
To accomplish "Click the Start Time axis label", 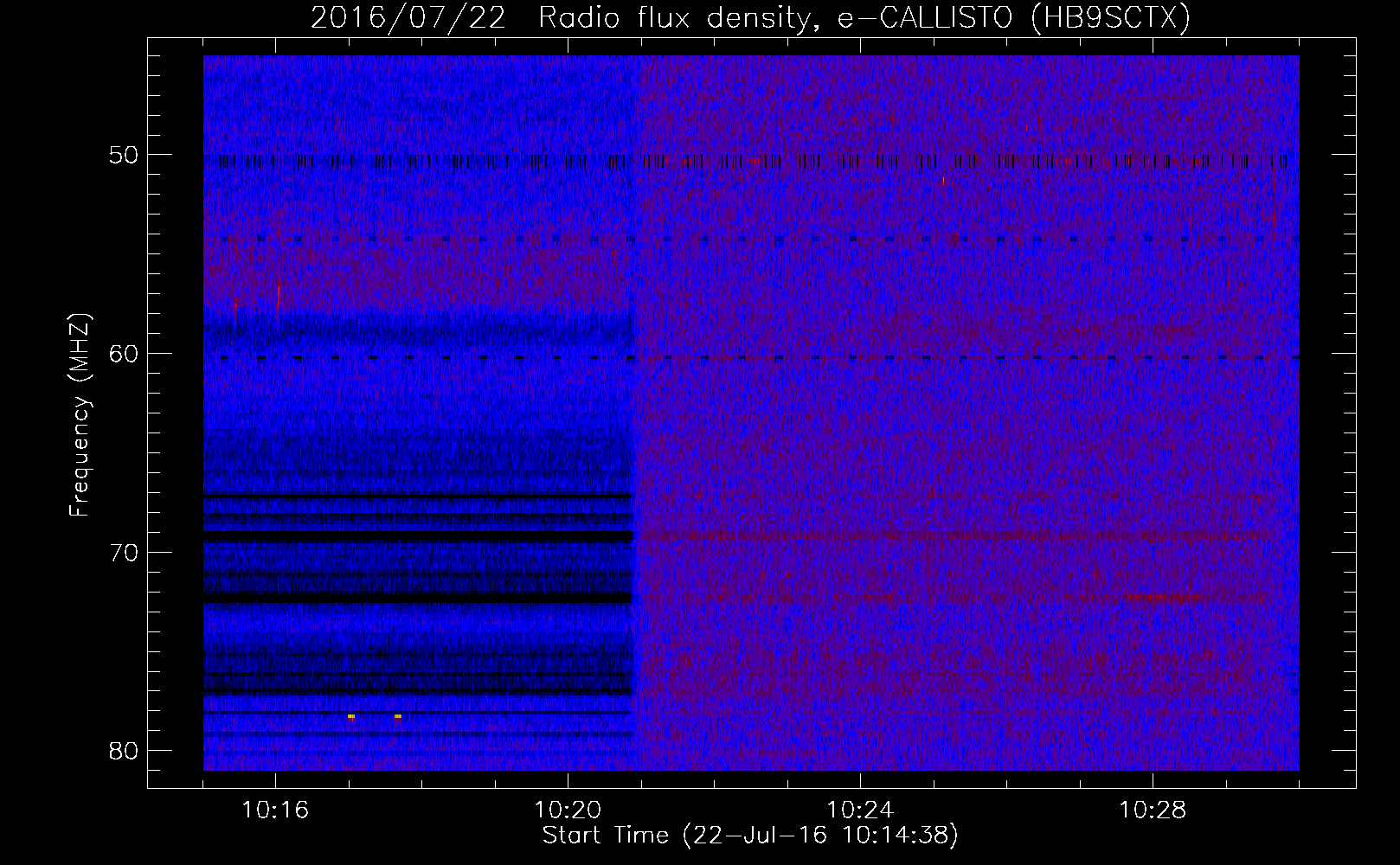I will pyautogui.click(x=750, y=836).
